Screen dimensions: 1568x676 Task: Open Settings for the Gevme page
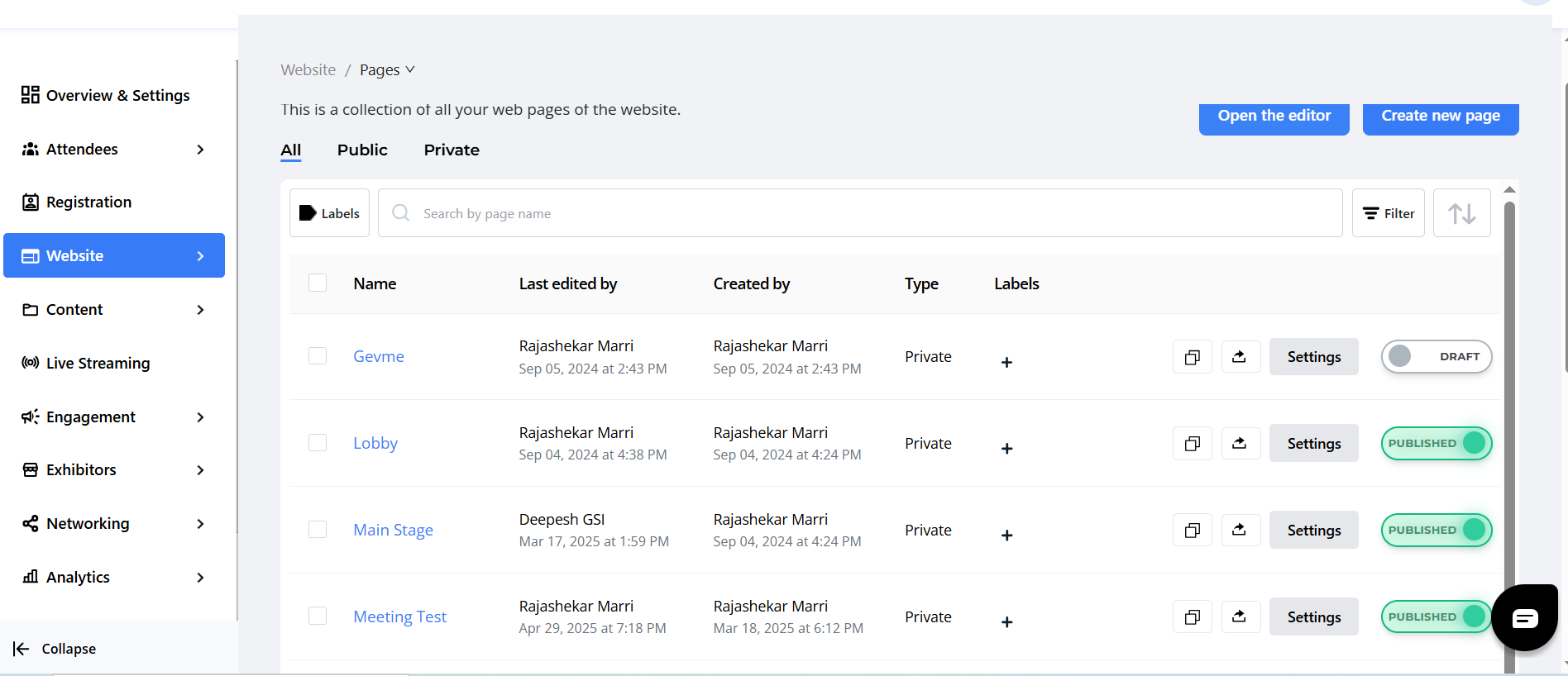(x=1313, y=357)
